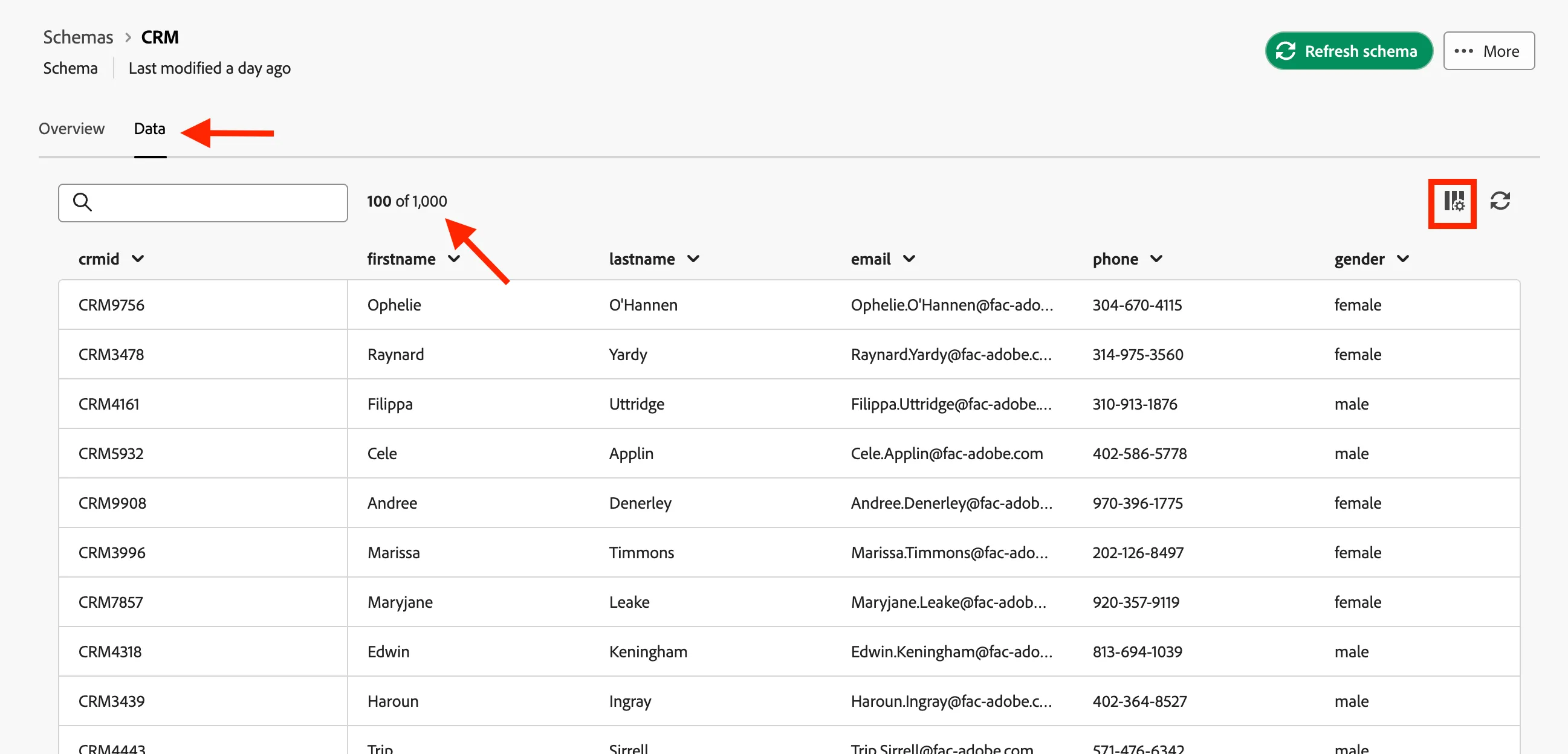Click phone number 202-126-8497

[x=1138, y=553]
